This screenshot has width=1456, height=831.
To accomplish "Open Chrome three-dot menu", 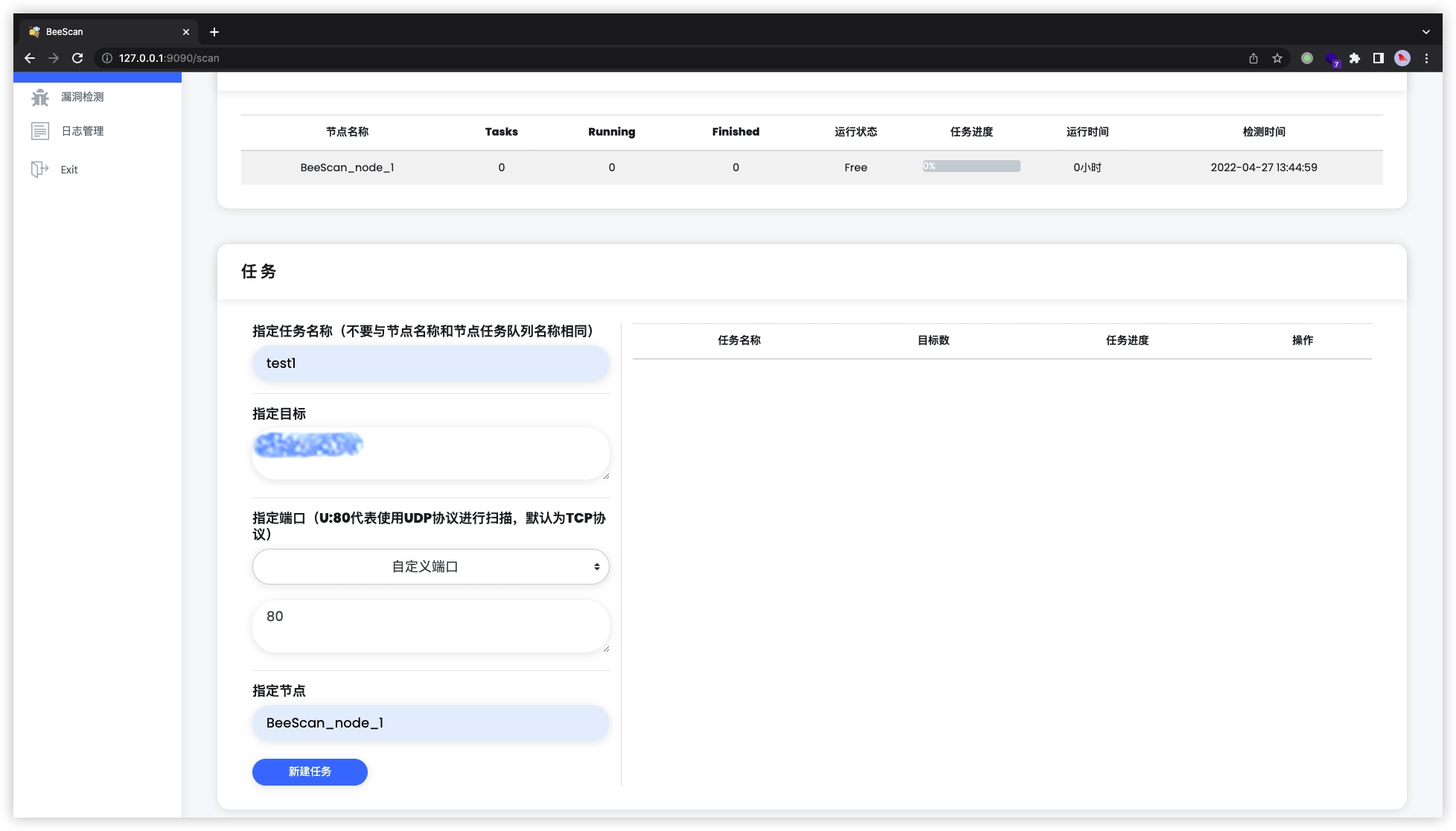I will tap(1426, 58).
